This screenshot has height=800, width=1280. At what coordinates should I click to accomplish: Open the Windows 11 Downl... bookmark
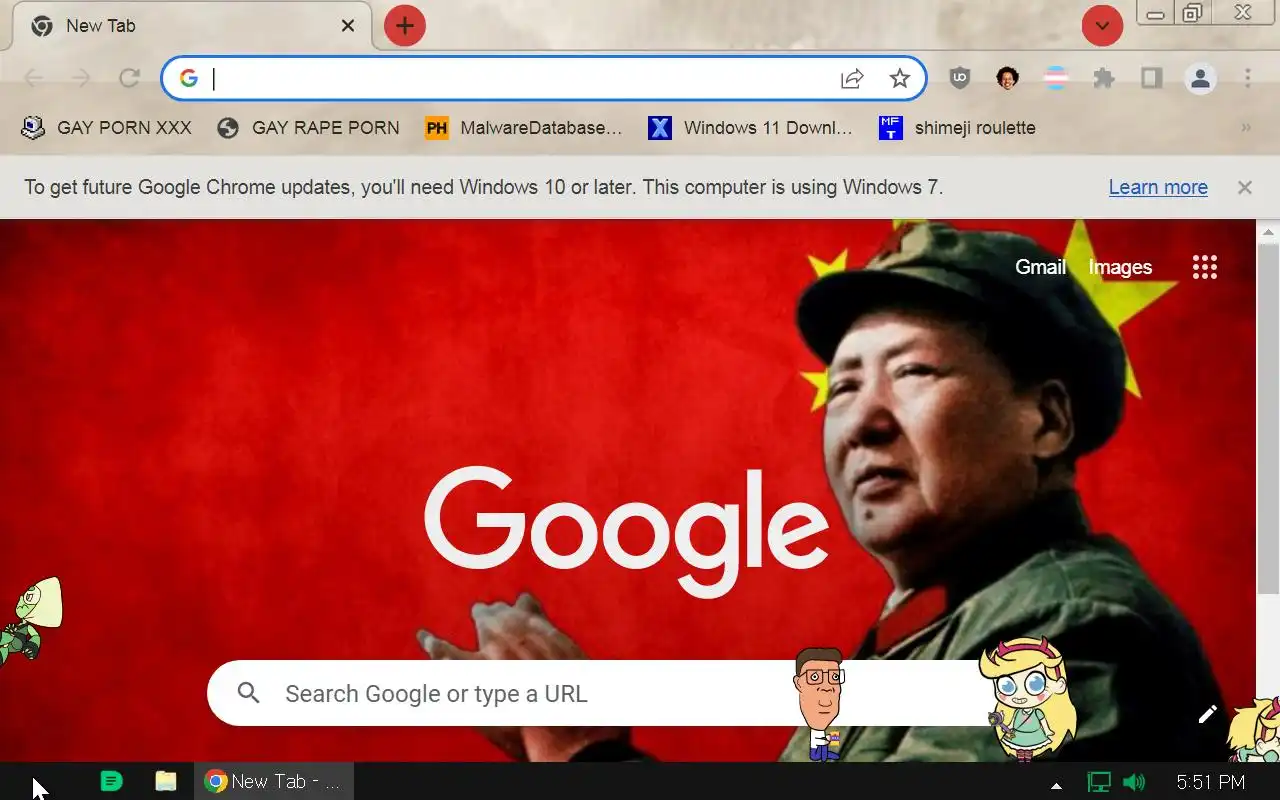tap(750, 128)
